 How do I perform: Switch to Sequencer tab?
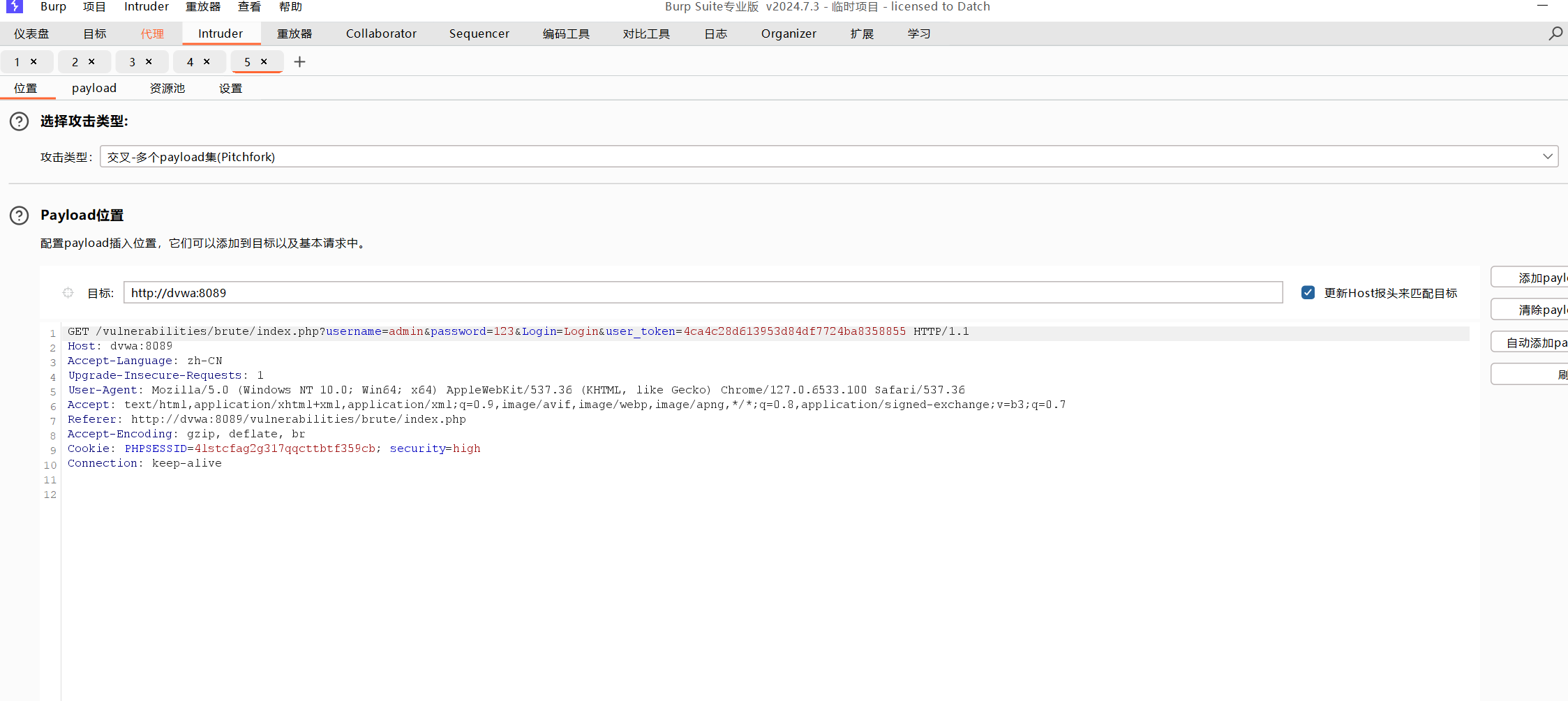479,33
